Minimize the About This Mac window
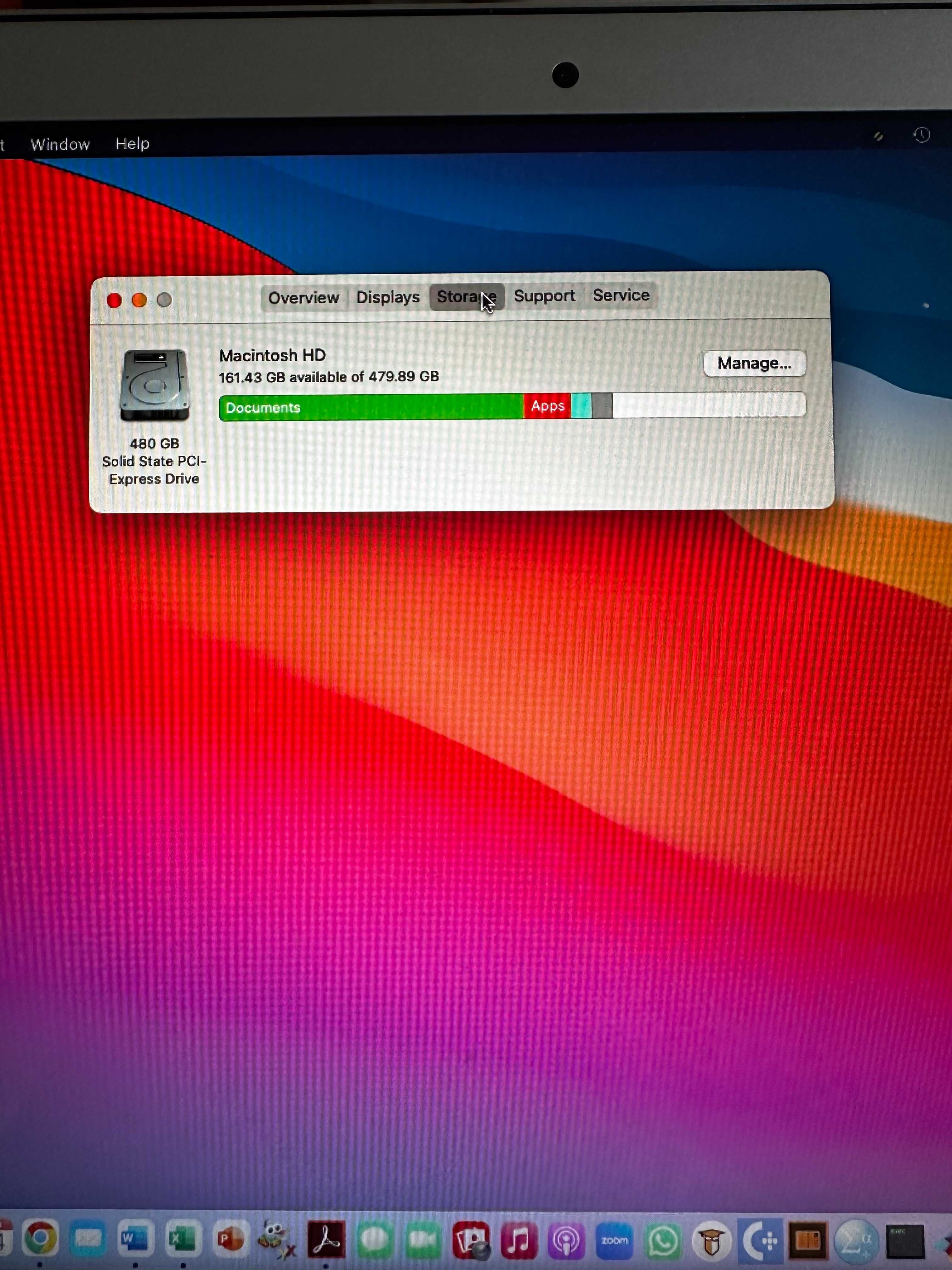 point(139,300)
